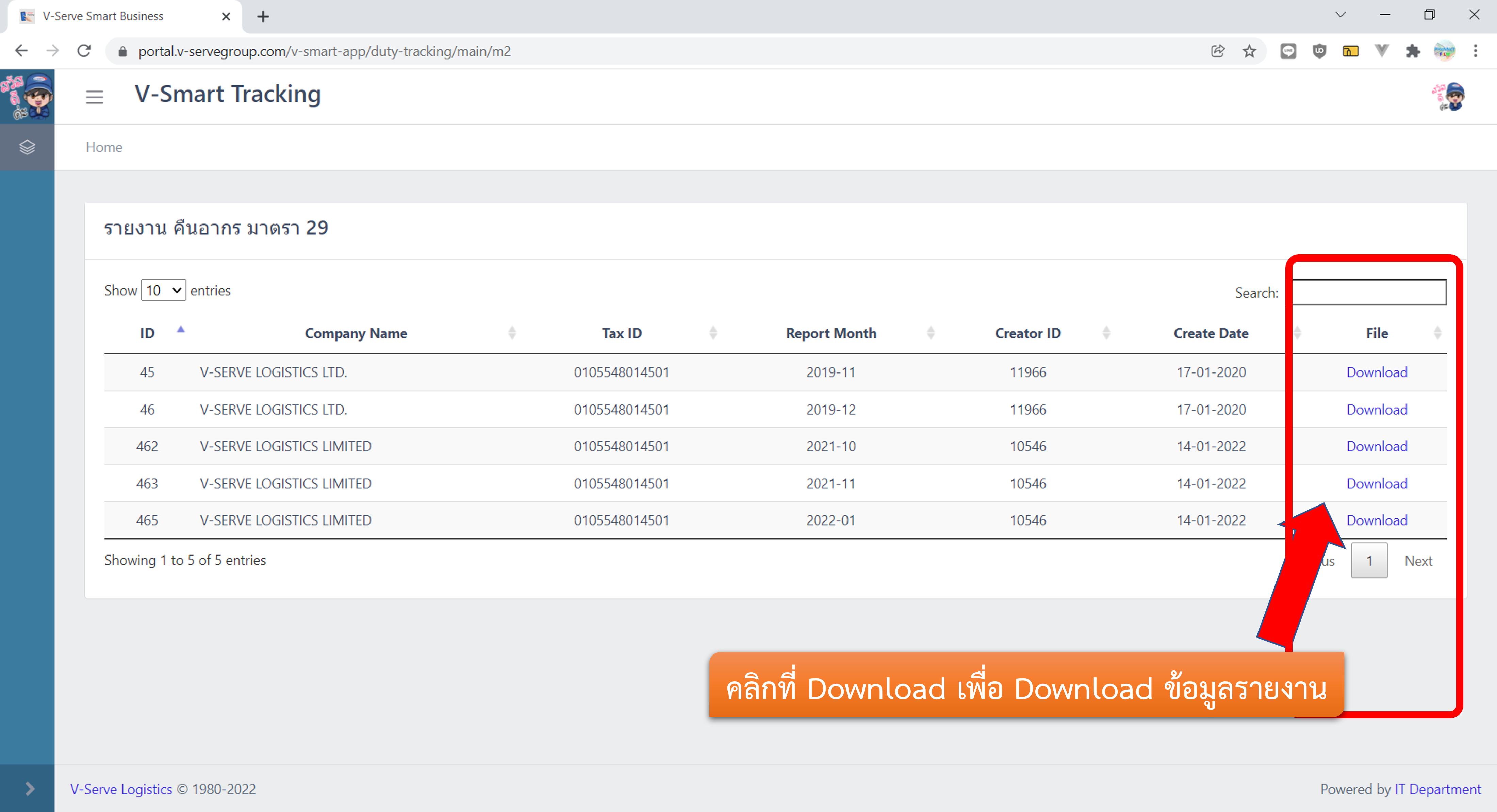Viewport: 1497px width, 812px height.
Task: Click the Showing 1 to 5 of 5 entries text
Action: (185, 560)
